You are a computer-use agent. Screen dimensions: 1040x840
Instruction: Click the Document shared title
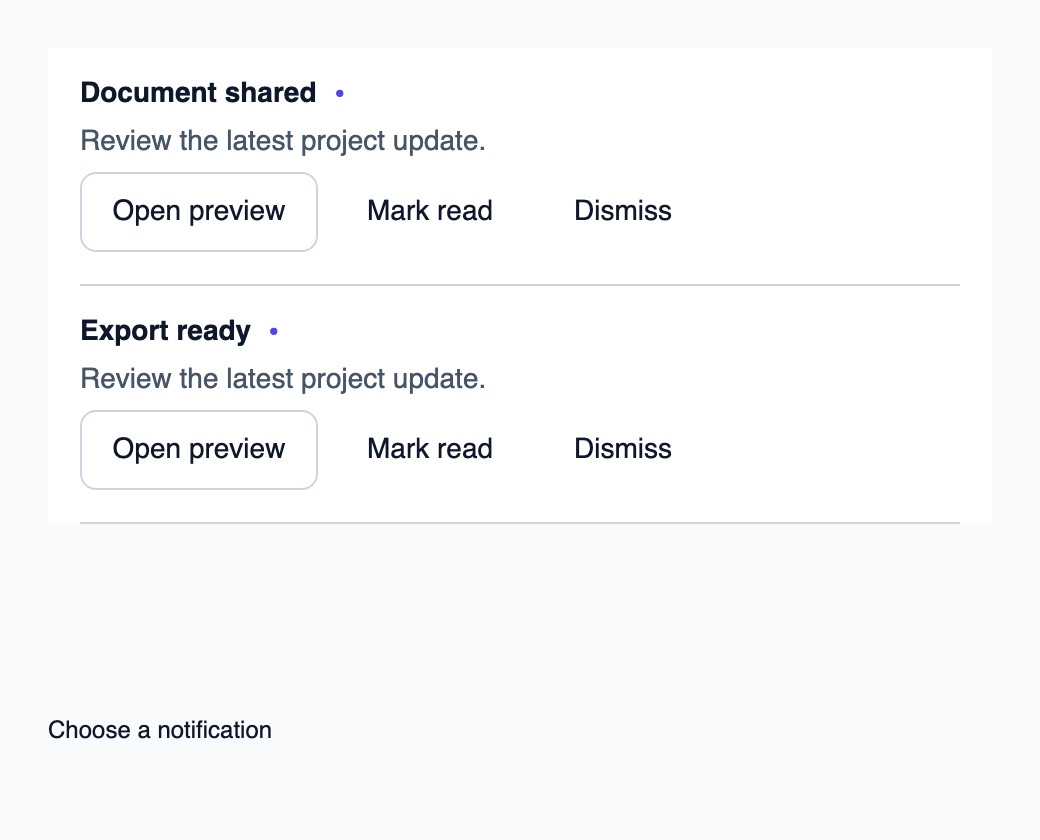tap(198, 93)
